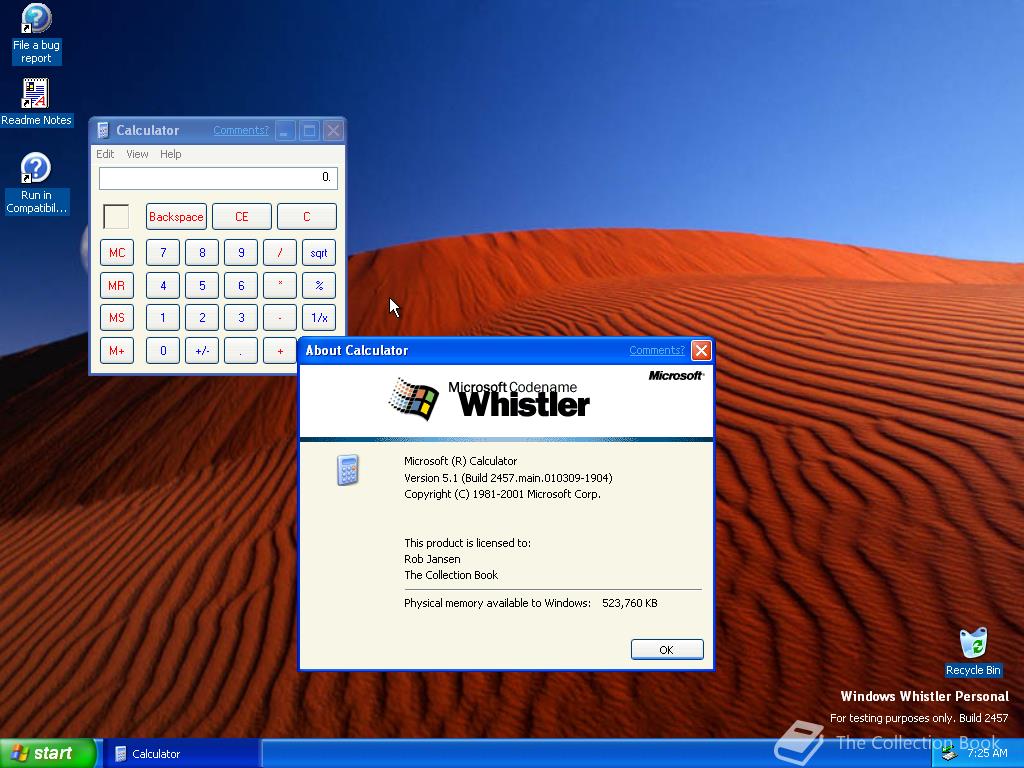The height and width of the screenshot is (768, 1024).
Task: Click the digit 4 button
Action: point(163,285)
